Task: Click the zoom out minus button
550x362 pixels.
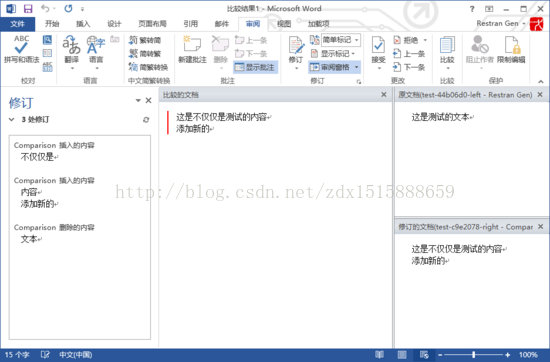Action: pyautogui.click(x=440, y=355)
